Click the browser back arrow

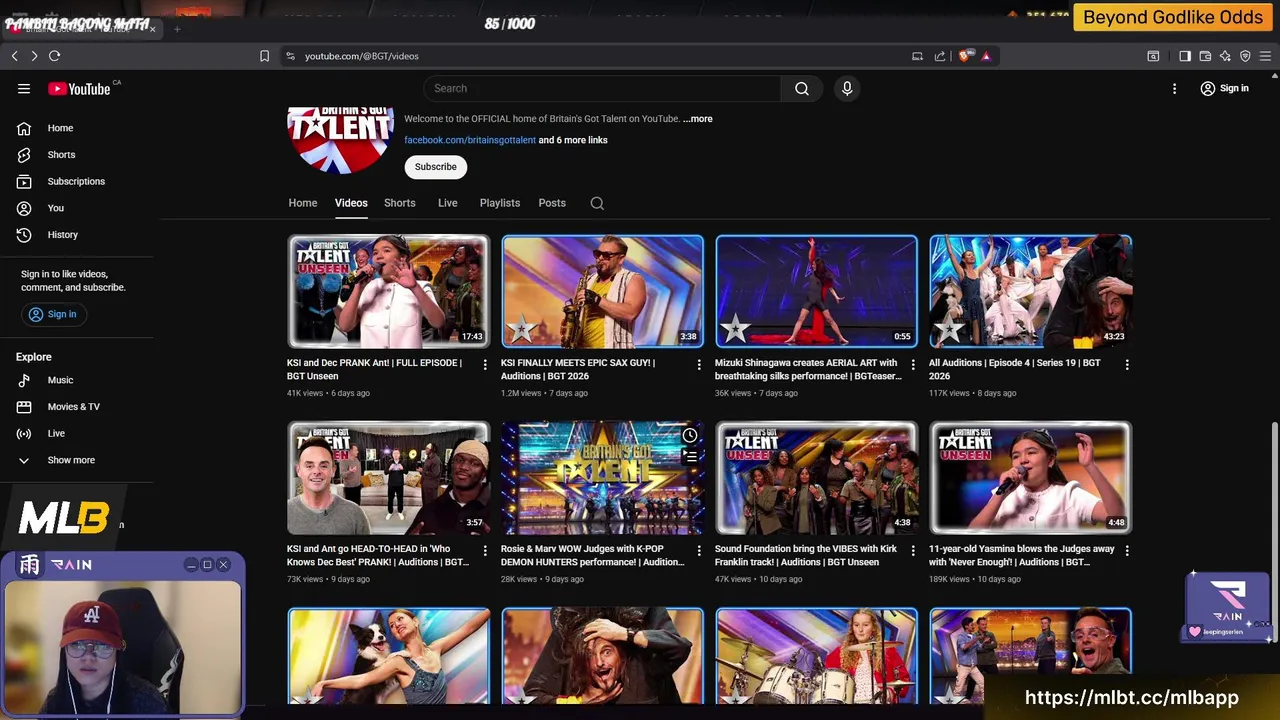(x=15, y=56)
